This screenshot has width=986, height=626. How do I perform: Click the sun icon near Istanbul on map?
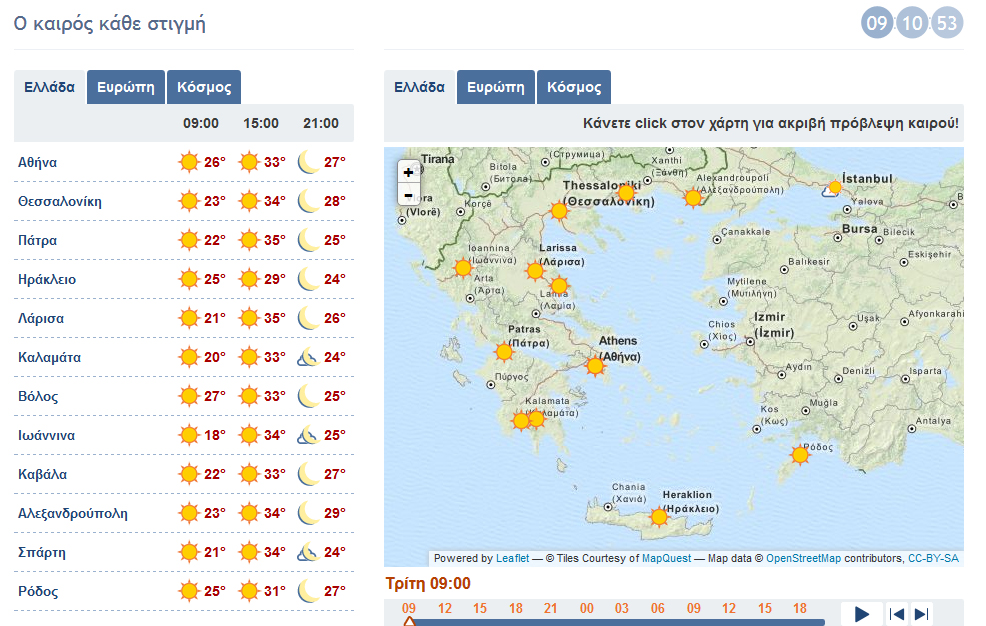click(835, 187)
